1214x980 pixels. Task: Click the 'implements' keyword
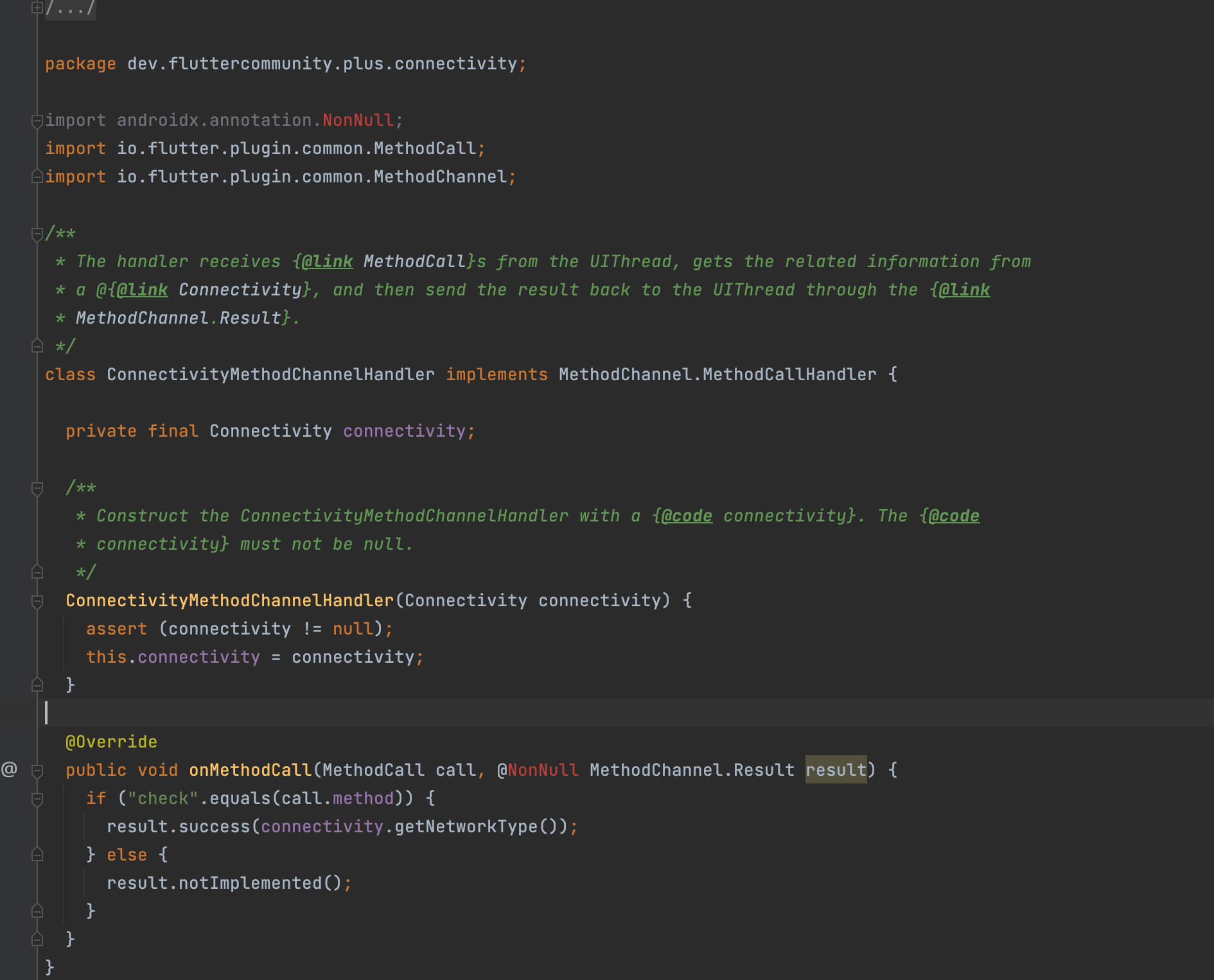(497, 374)
